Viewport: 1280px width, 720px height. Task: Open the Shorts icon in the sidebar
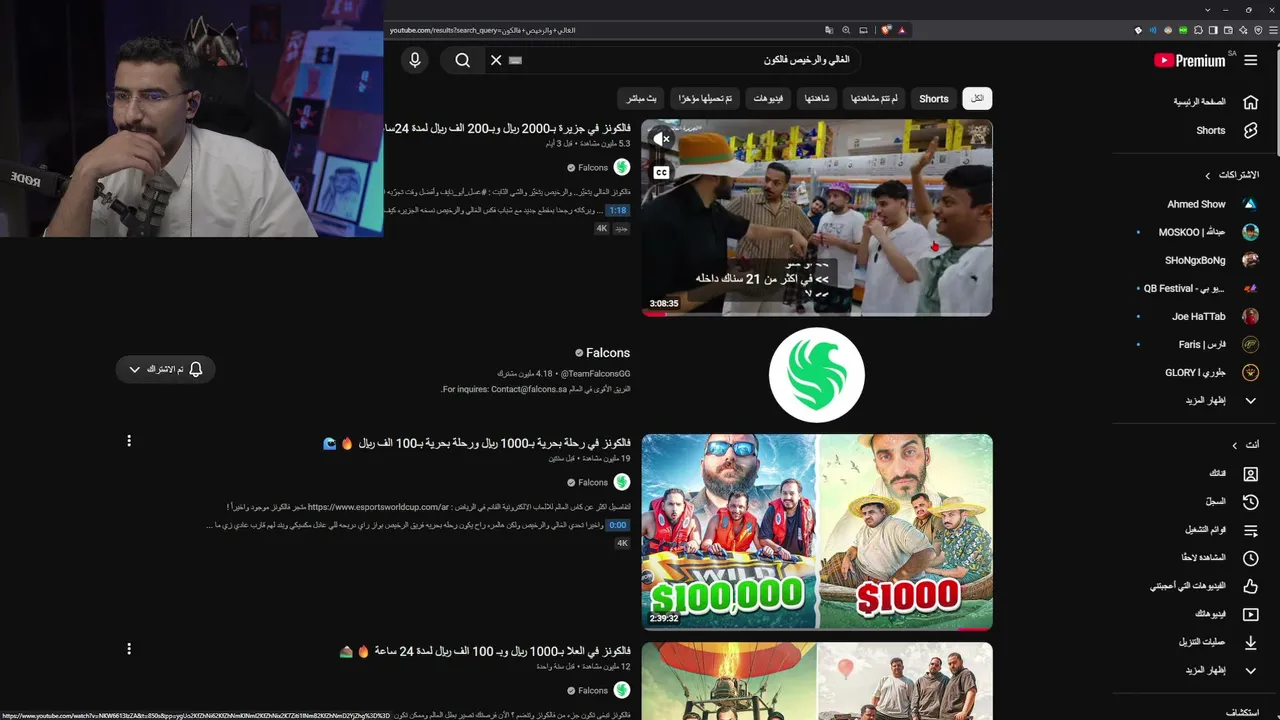1250,130
